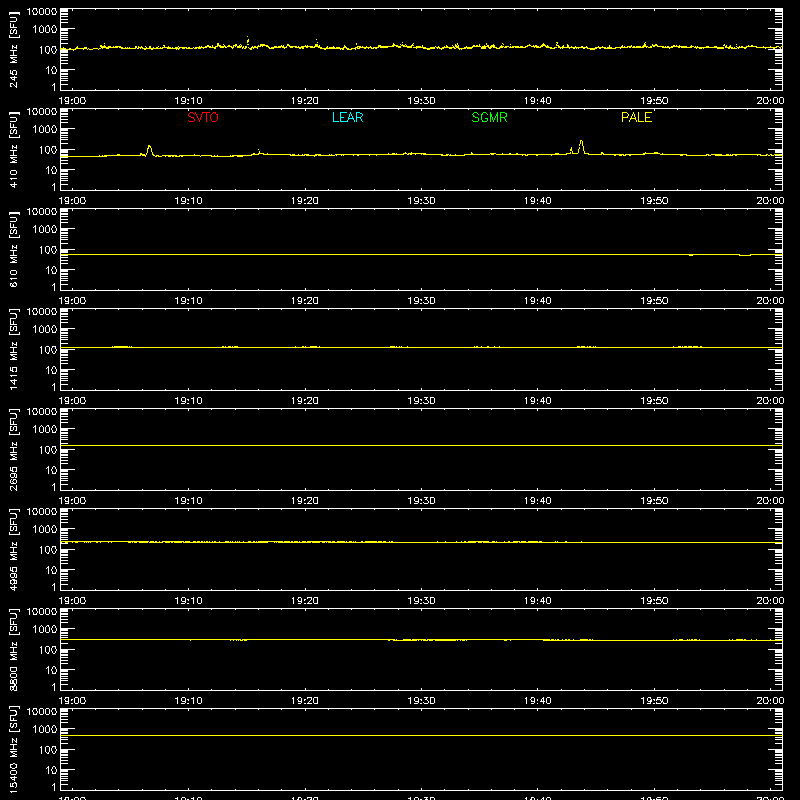Click 19:30 tick label under 4995 MHz plot

421,601
